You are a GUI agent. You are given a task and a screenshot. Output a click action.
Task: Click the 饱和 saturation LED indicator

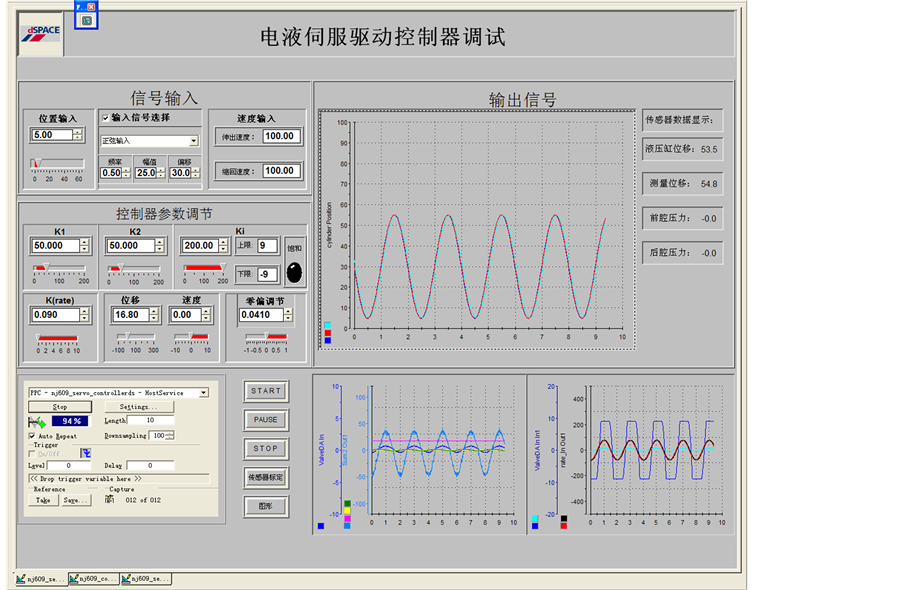point(295,273)
